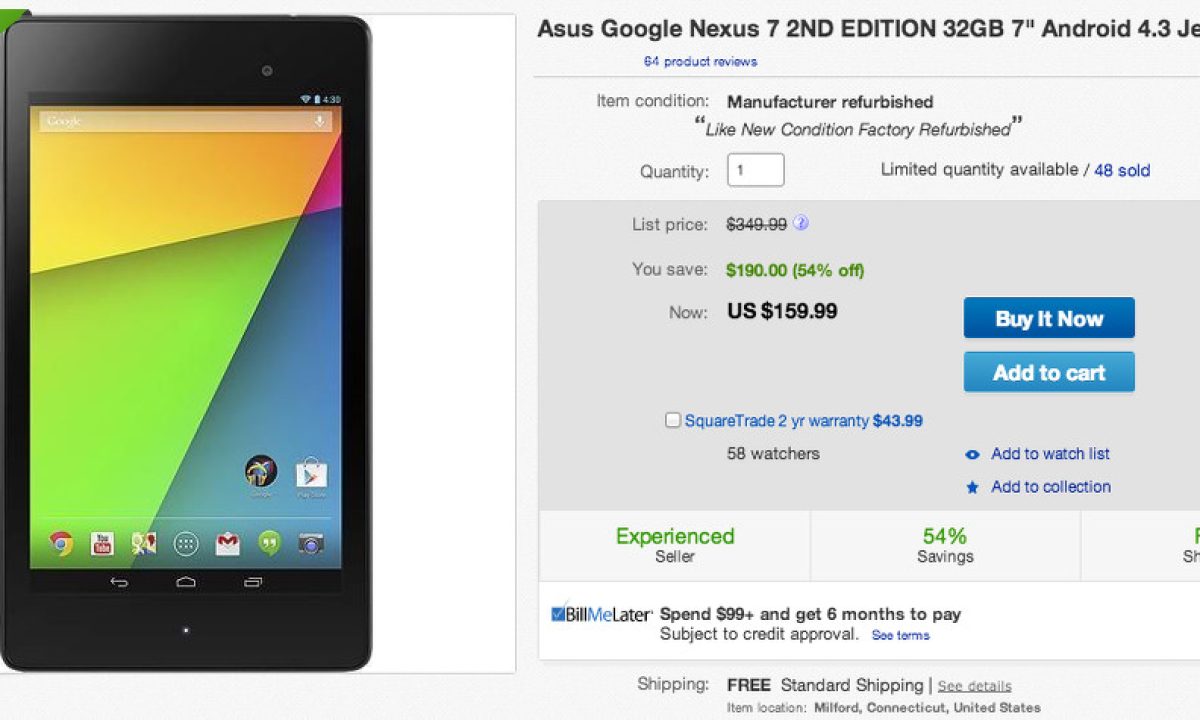Image resolution: width=1200 pixels, height=720 pixels.
Task: Open the SquareTrade 2 yr warranty link
Action: click(776, 421)
